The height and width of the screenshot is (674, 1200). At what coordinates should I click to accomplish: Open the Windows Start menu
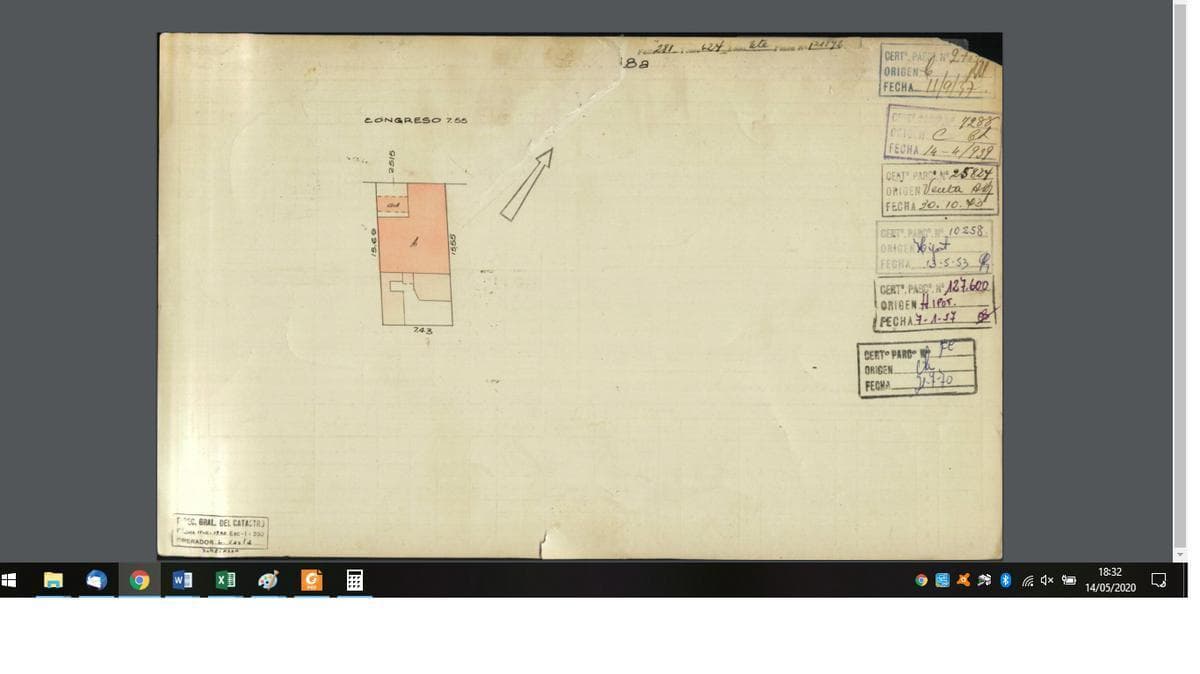(10, 580)
